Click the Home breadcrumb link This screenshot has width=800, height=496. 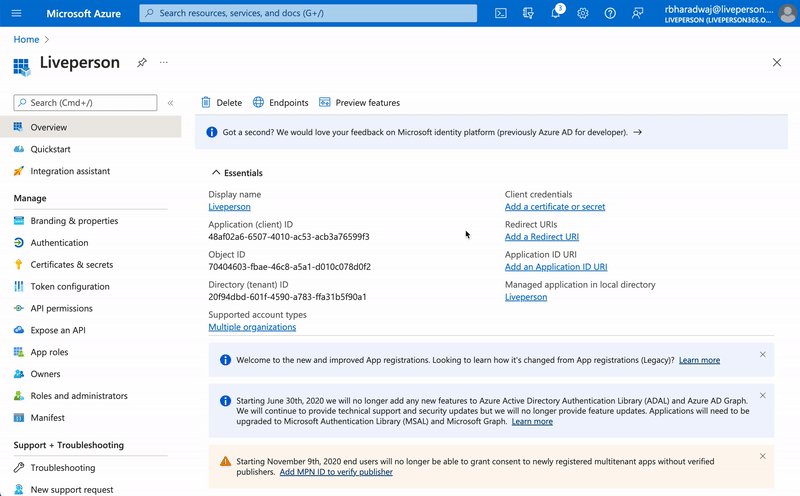(x=27, y=39)
